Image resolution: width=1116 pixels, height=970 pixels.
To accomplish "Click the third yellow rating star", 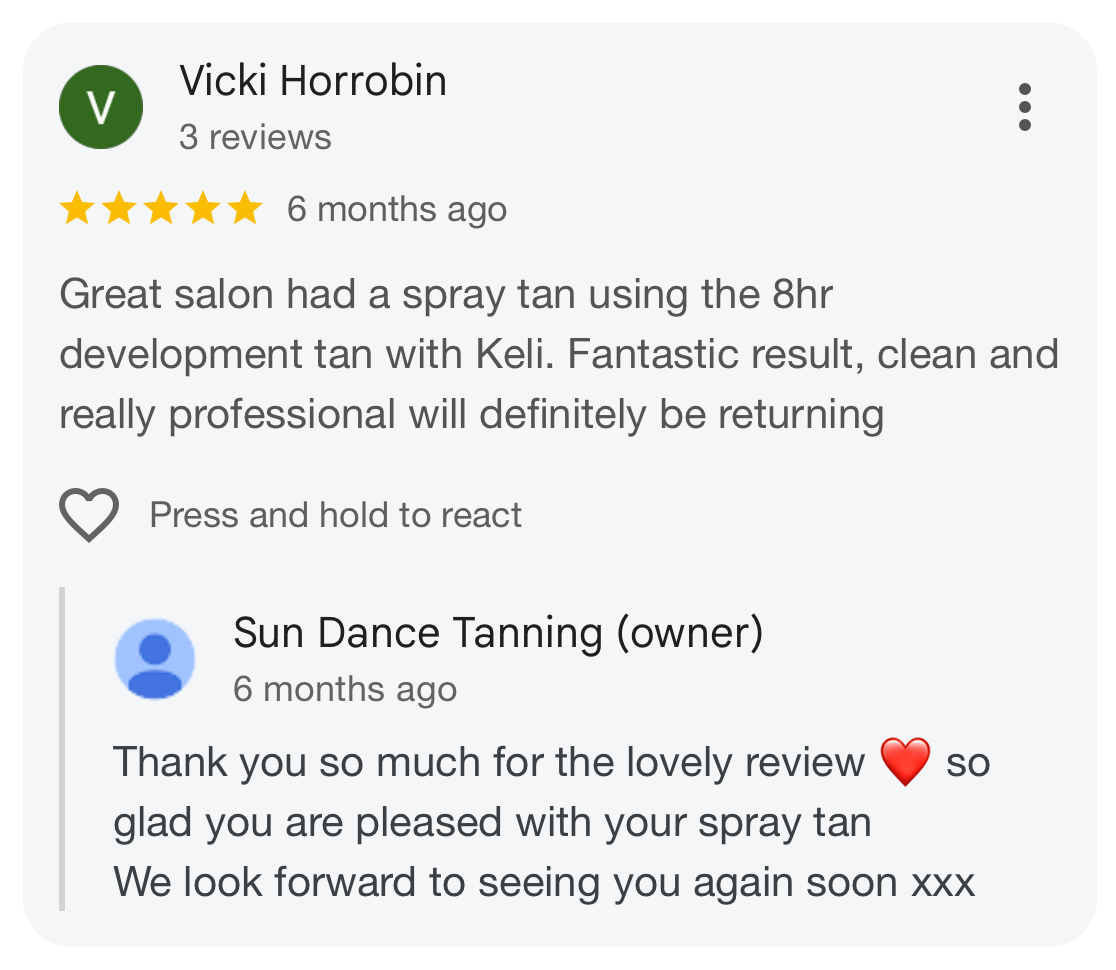I will pos(162,209).
